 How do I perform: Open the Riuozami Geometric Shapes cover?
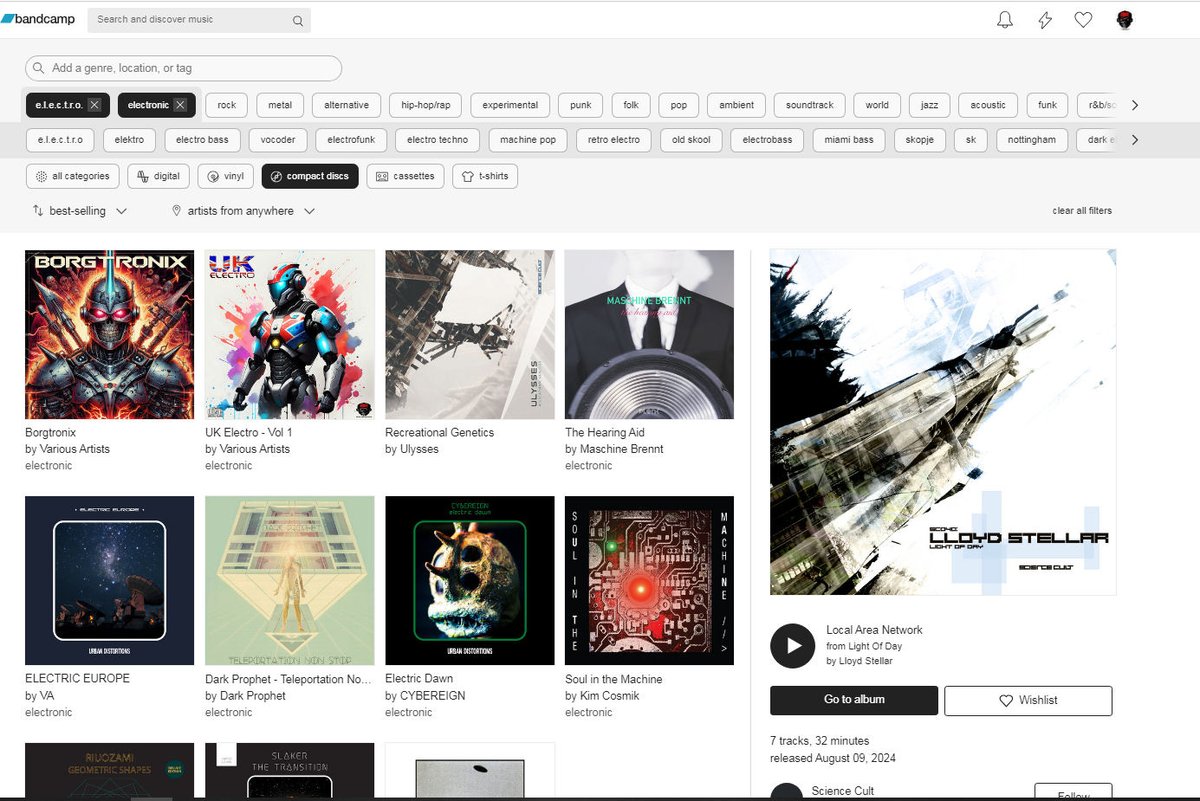click(x=109, y=770)
